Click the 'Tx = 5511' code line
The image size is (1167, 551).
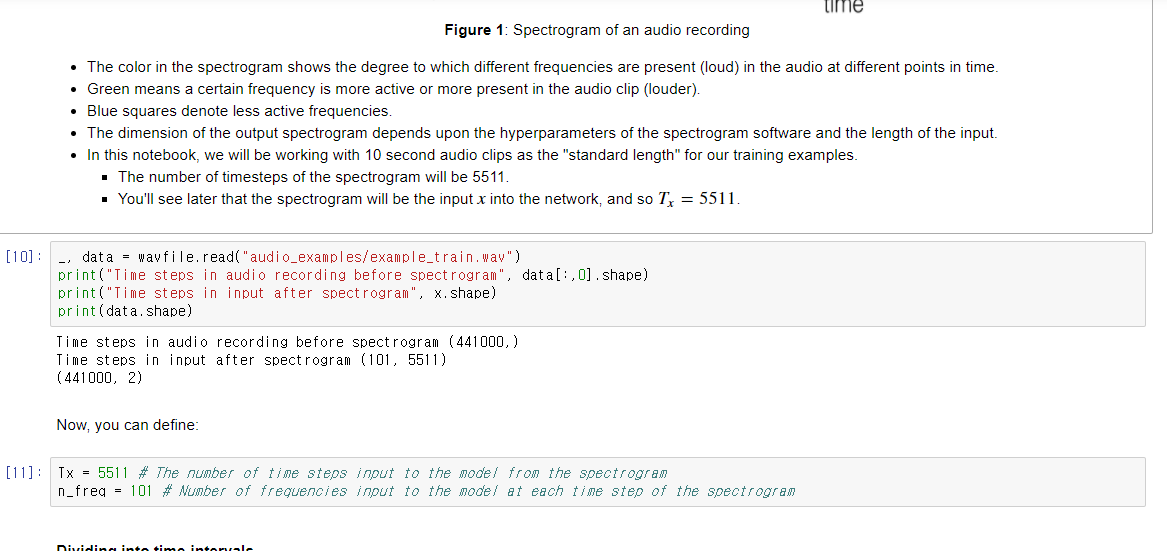362,473
